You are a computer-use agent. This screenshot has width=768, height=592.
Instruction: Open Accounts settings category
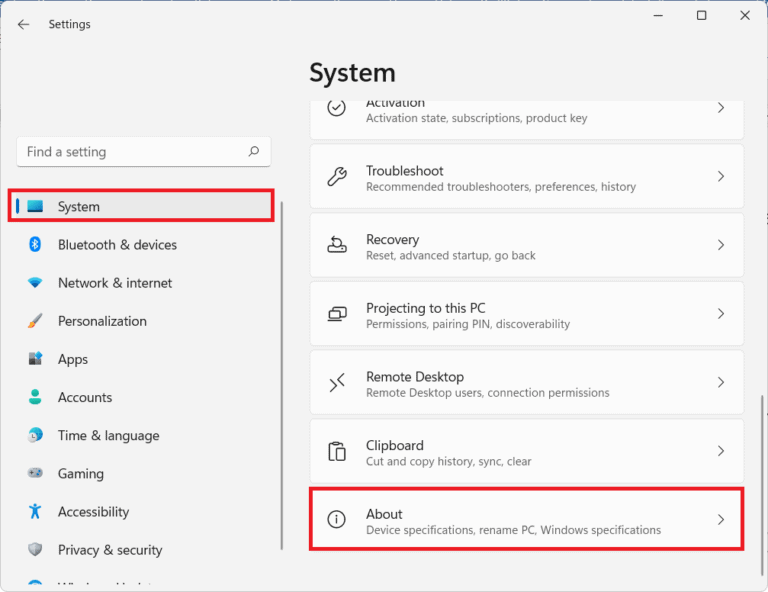coord(85,397)
